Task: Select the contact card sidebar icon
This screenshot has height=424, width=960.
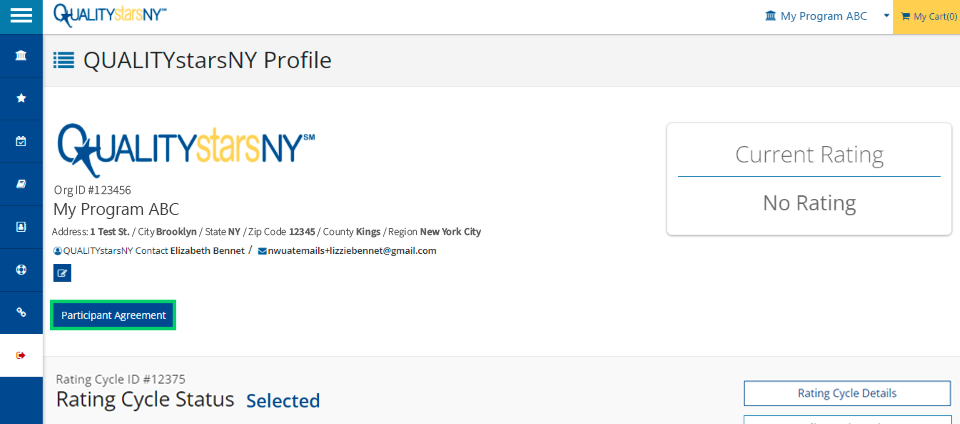Action: pyautogui.click(x=21, y=227)
